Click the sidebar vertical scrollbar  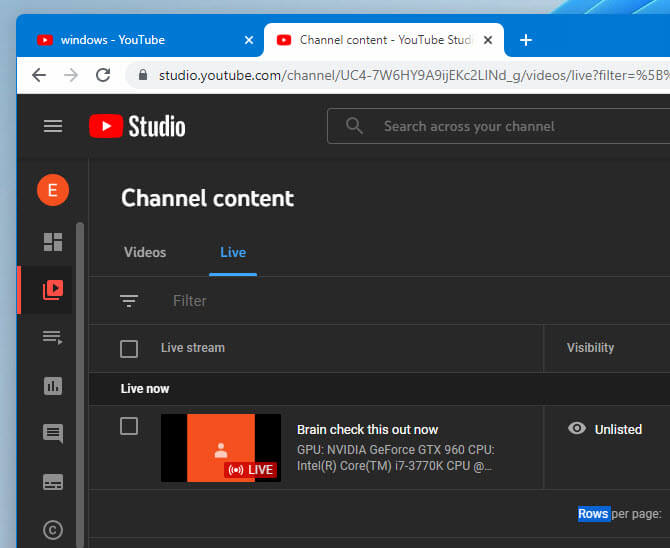80,385
